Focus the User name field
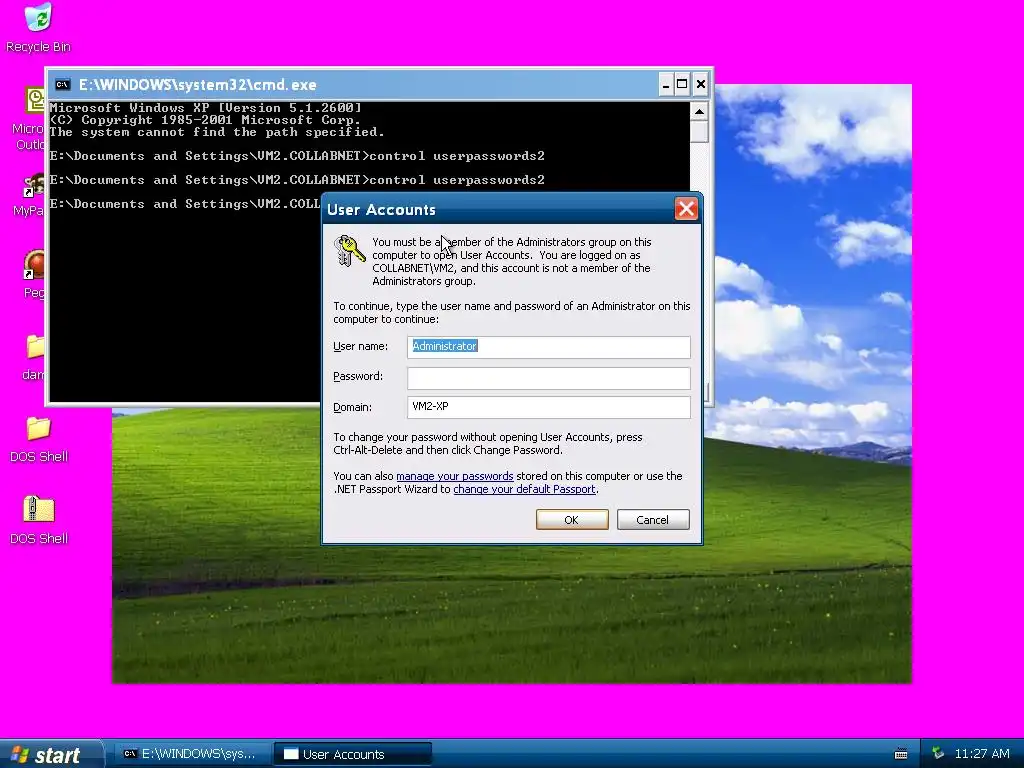Image resolution: width=1024 pixels, height=768 pixels. (x=549, y=347)
